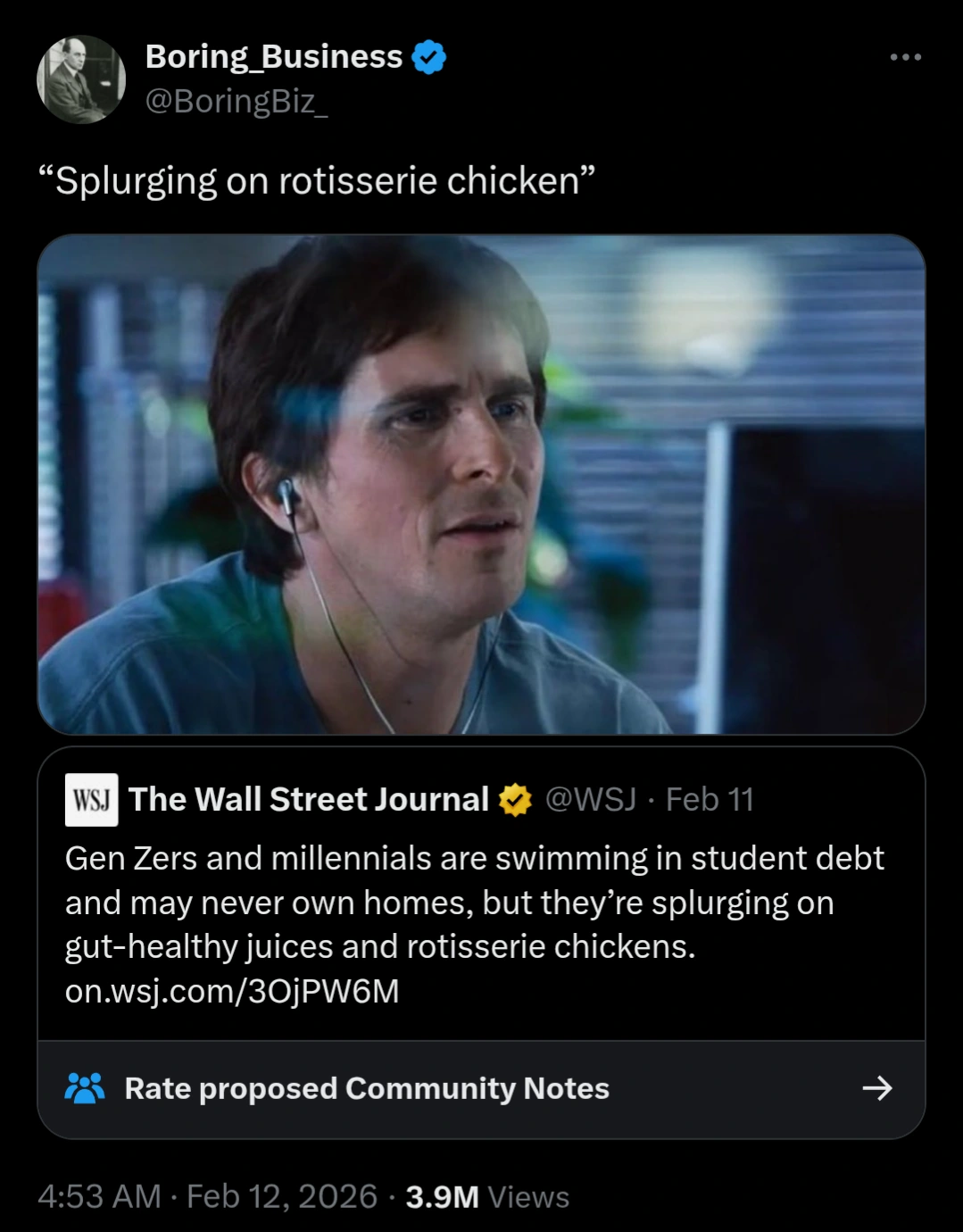The width and height of the screenshot is (963, 1232).
Task: Click the 4:53 AM post timestamp
Action: pyautogui.click(x=99, y=1196)
